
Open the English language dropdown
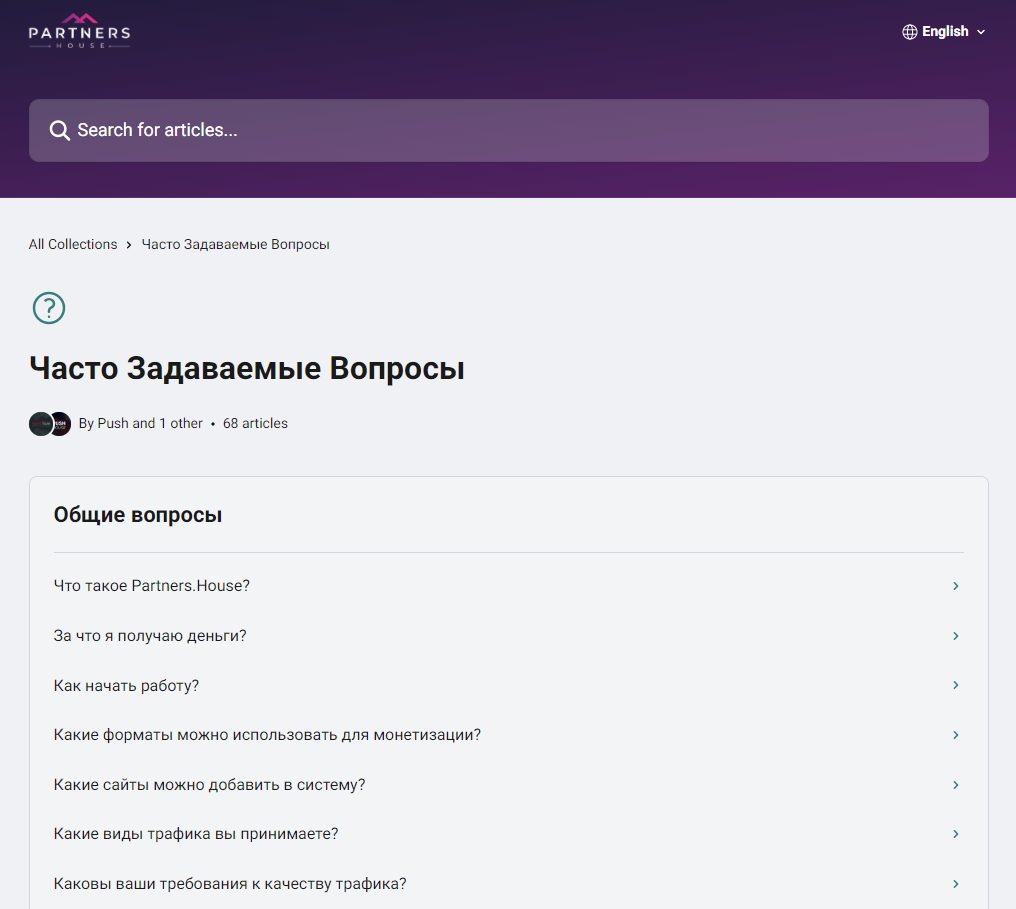click(943, 32)
